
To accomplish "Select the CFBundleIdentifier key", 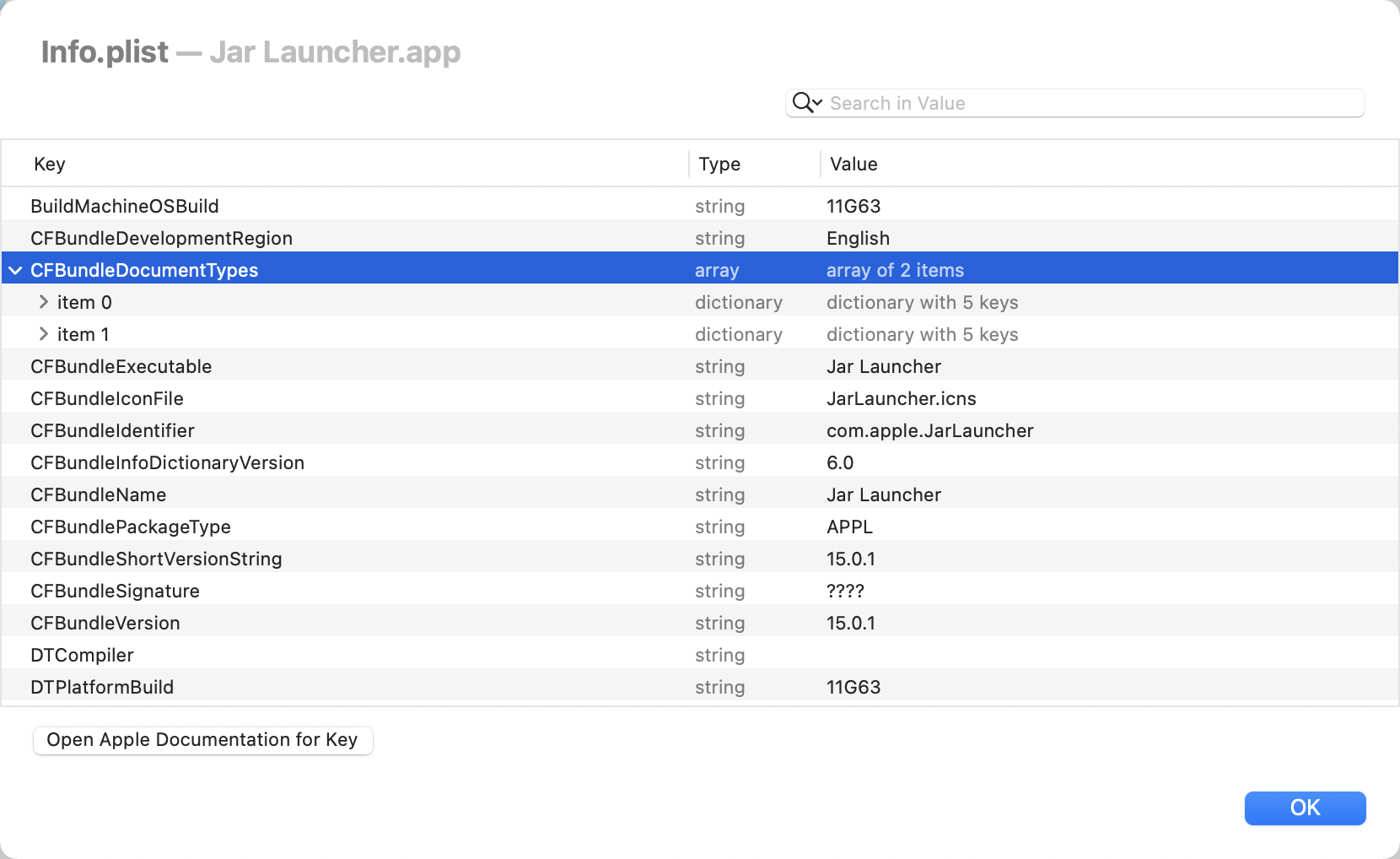I will coord(112,431).
